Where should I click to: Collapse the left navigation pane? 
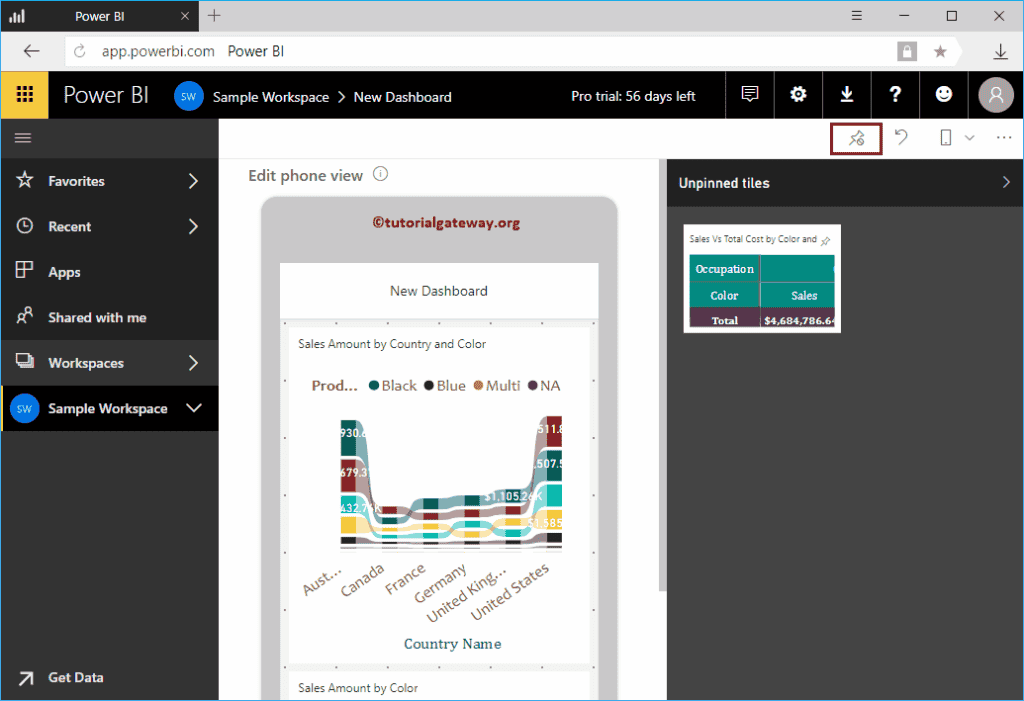point(23,137)
